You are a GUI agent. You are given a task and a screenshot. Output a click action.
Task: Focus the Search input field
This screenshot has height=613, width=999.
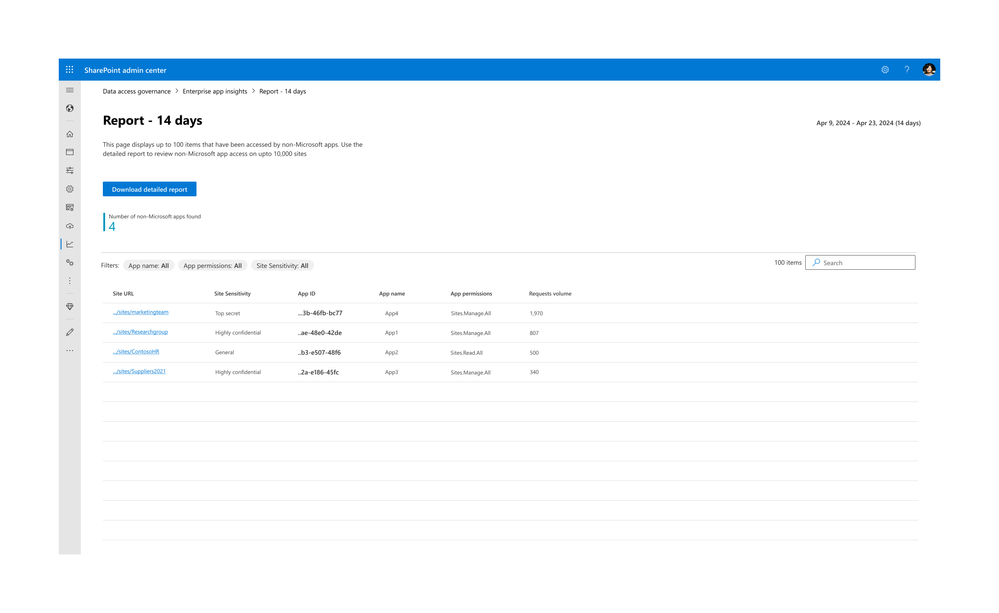[860, 263]
